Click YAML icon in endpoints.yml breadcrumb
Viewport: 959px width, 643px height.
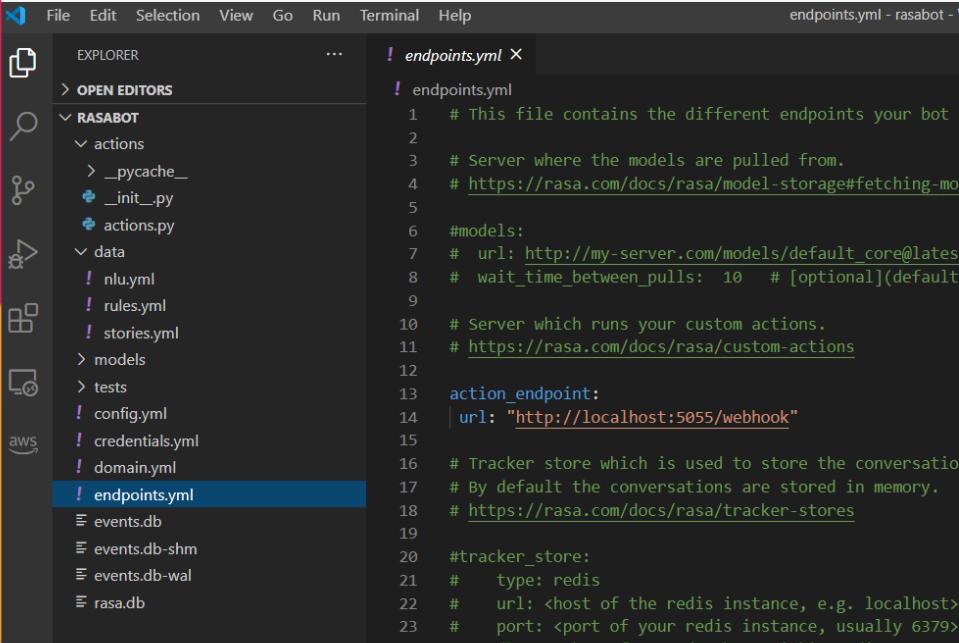coord(398,89)
